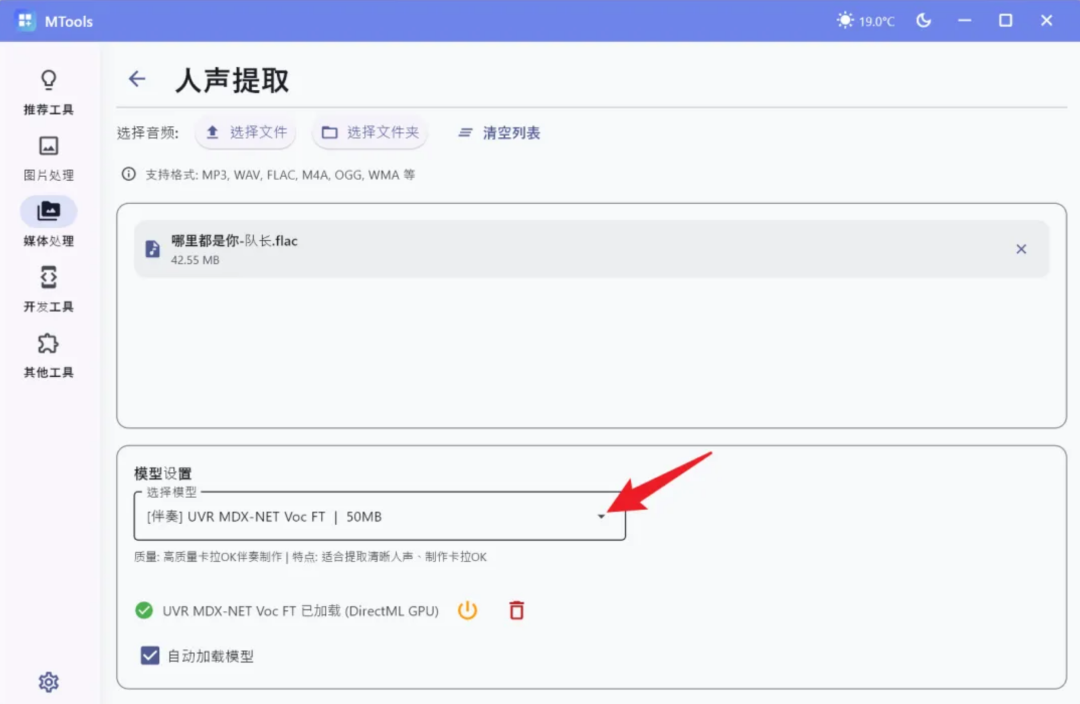Viewport: 1080px width, 704px height.
Task: Expand the 选择模型 dropdown arrow
Action: [x=601, y=516]
